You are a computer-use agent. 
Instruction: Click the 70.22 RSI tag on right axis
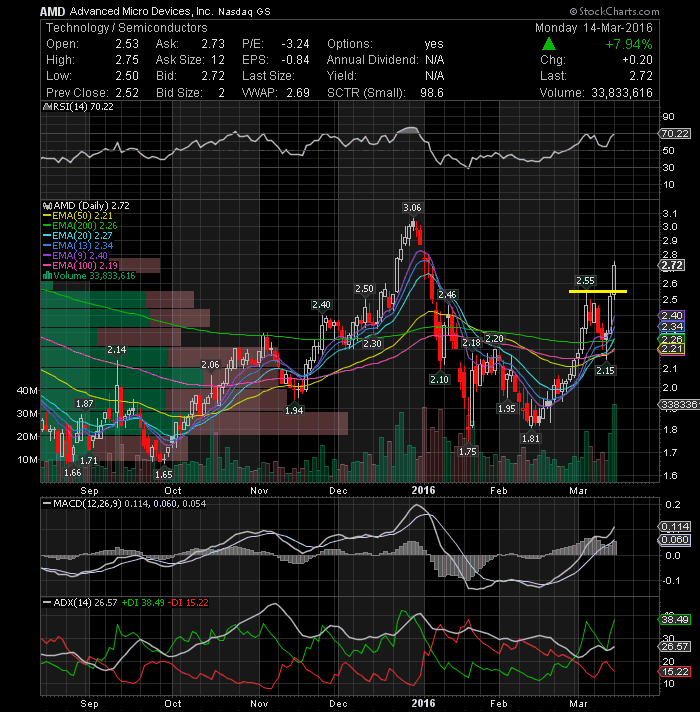point(675,134)
